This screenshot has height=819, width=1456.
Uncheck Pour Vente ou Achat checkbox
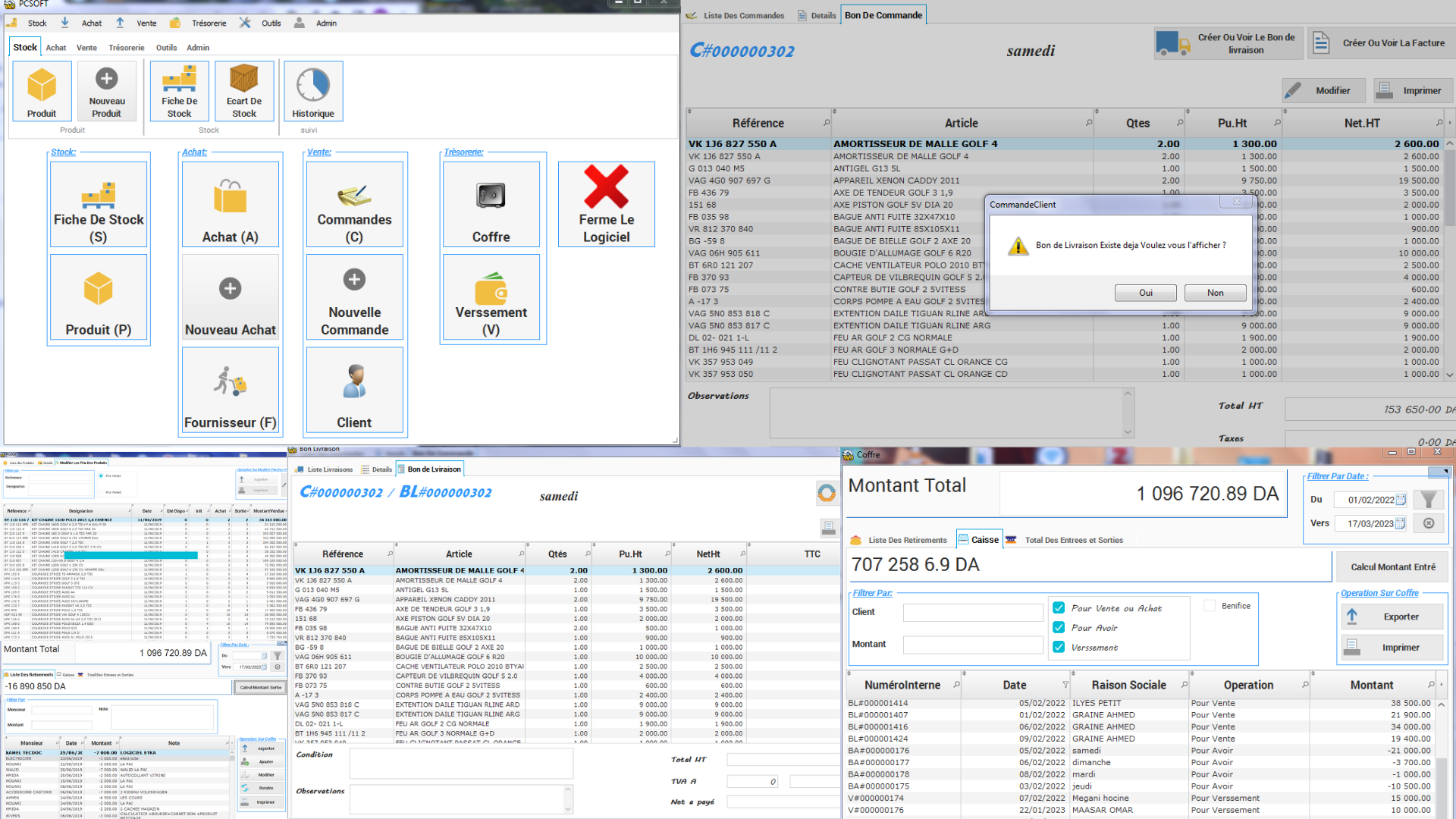click(x=1059, y=608)
